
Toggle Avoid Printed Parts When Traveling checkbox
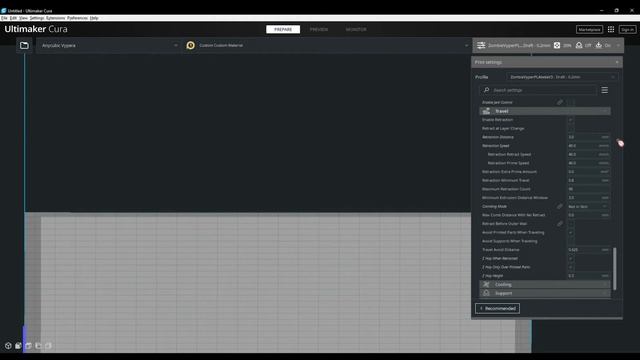coord(571,232)
